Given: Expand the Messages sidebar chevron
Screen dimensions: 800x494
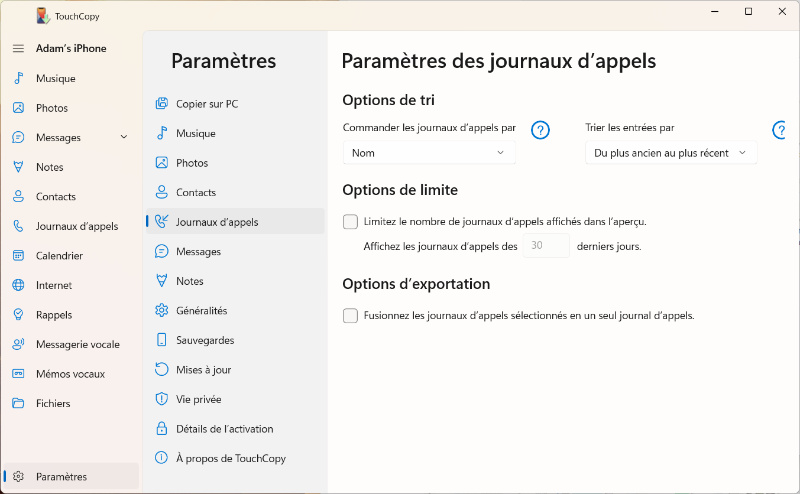Looking at the screenshot, I should point(124,137).
